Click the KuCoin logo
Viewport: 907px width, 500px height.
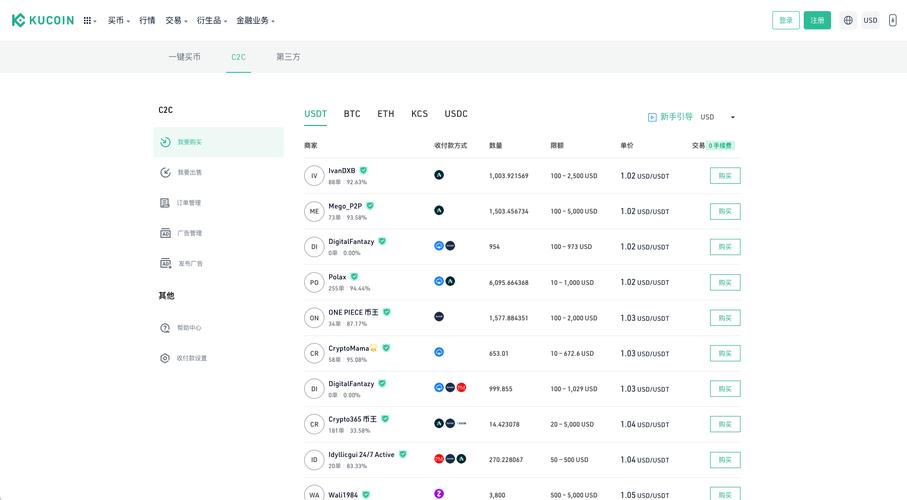43,20
